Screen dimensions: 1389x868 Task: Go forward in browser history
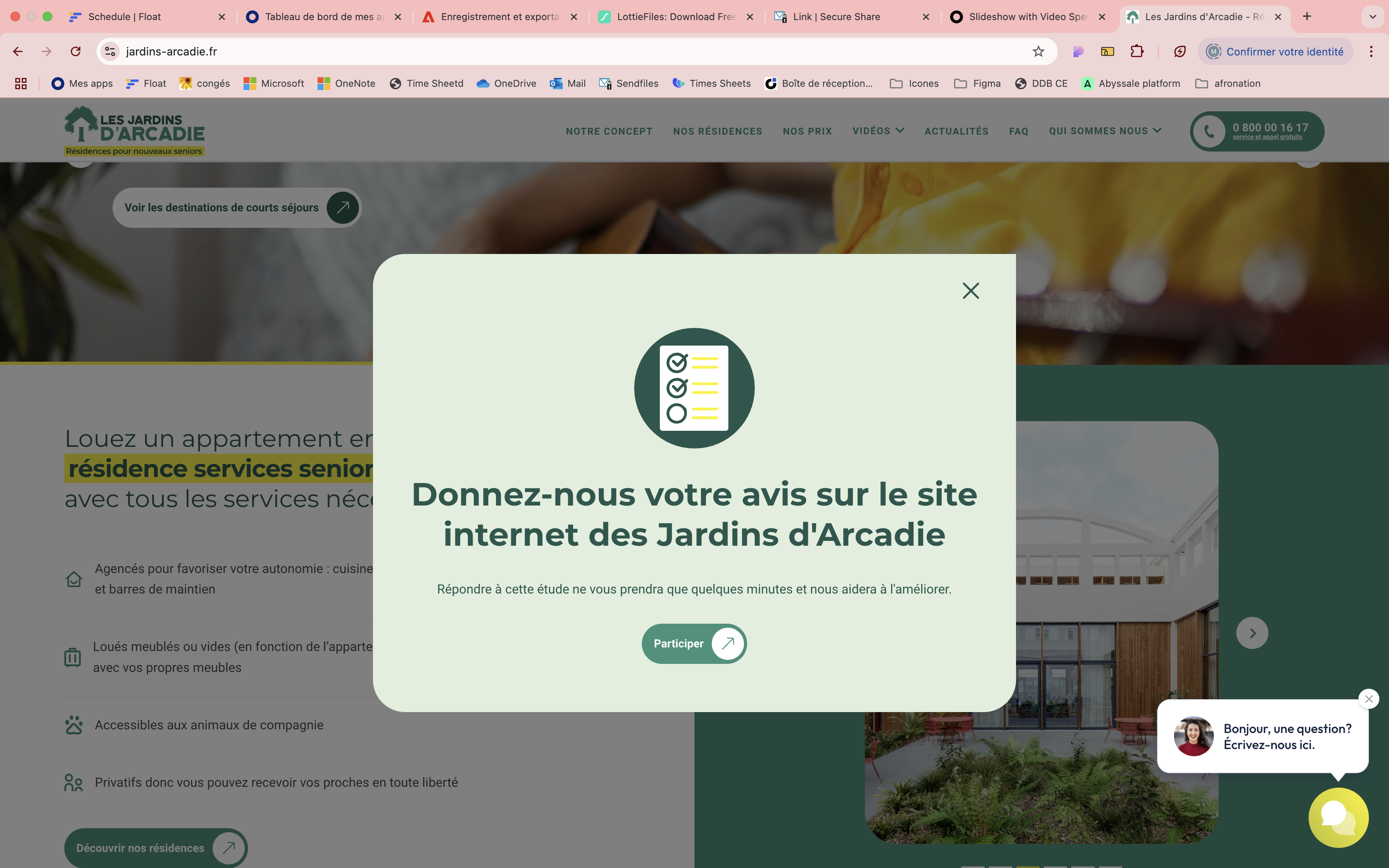pos(47,52)
